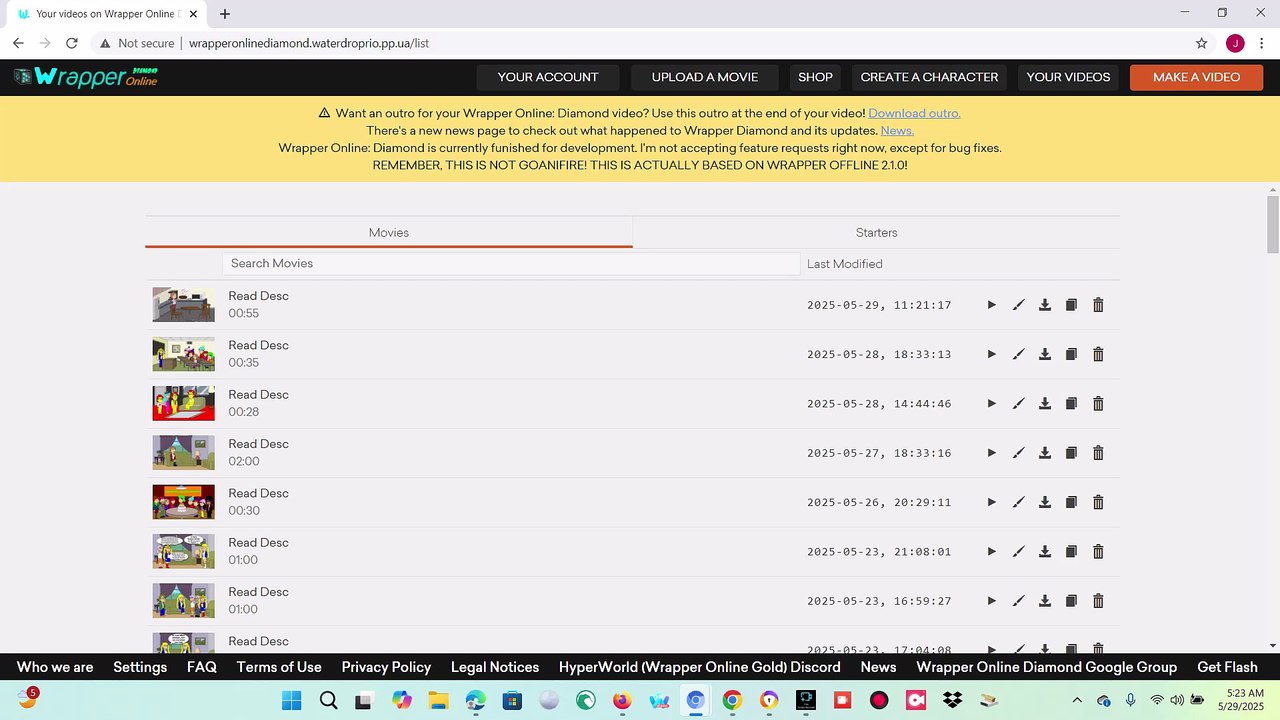Open Who we are footer link
1280x720 pixels.
point(55,667)
